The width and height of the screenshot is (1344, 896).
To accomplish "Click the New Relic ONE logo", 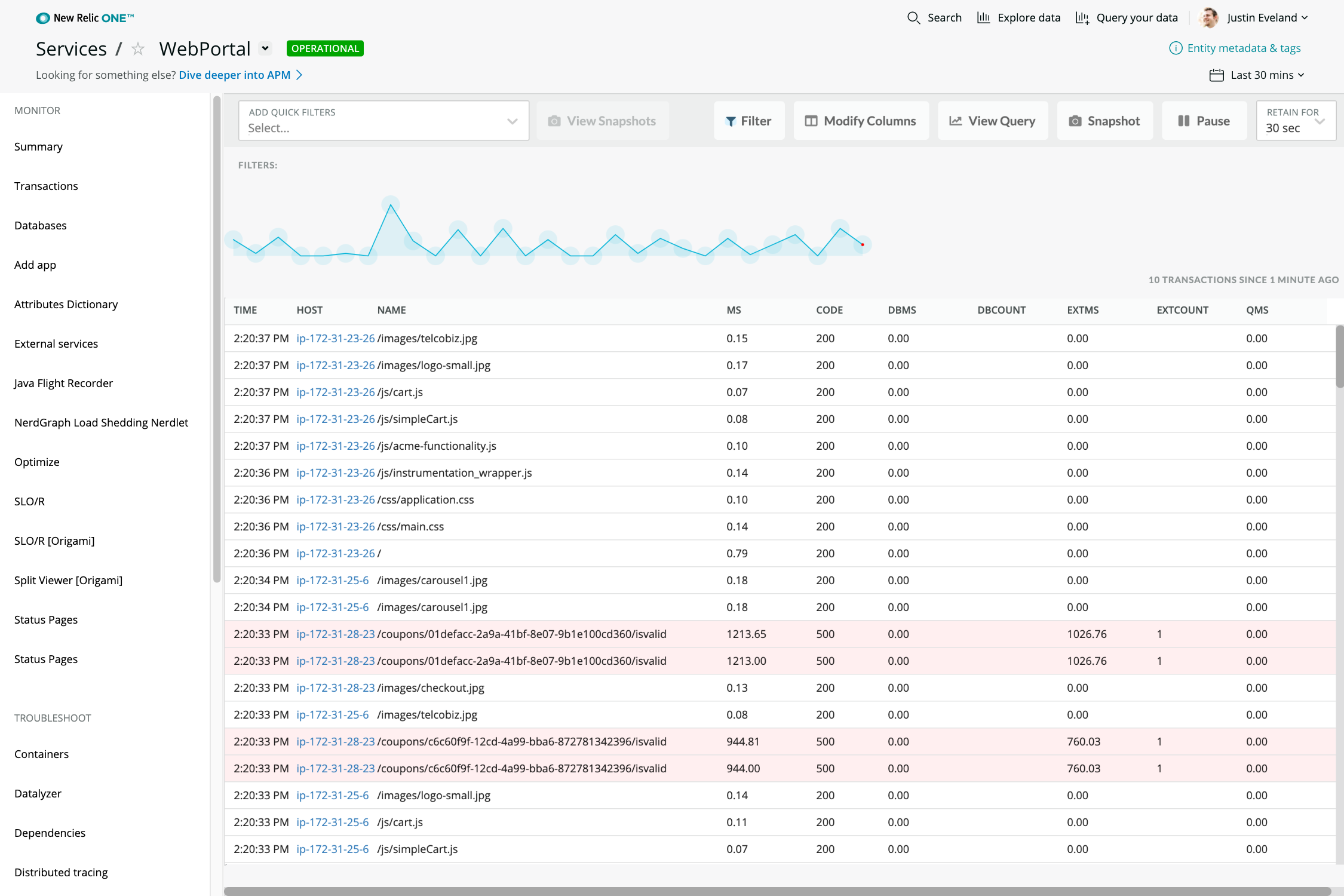I will 85,18.
